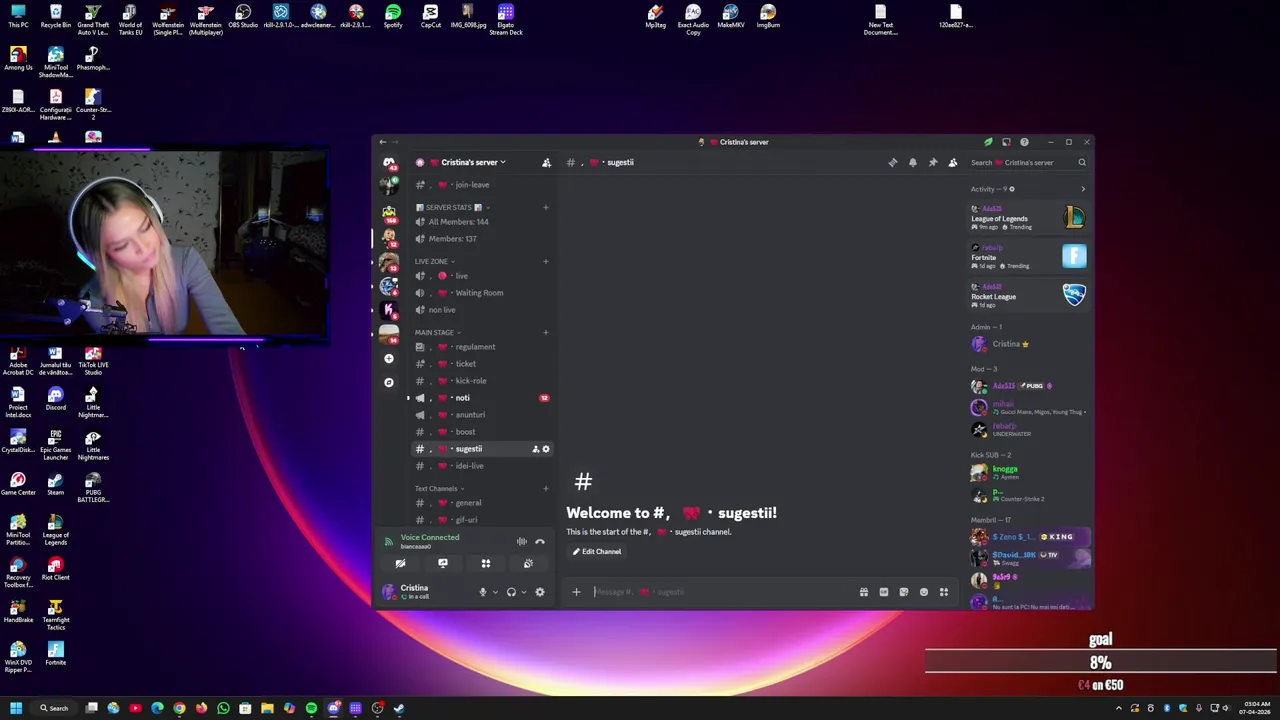Open the boost channel
Screen dimensions: 1280x720
coord(482,432)
